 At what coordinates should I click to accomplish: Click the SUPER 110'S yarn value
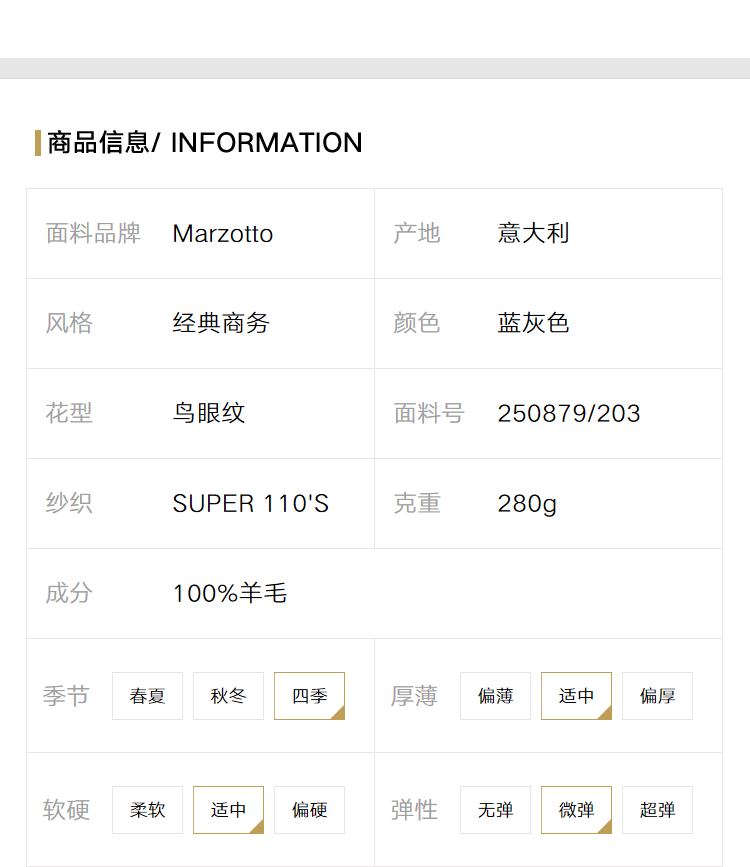point(251,503)
